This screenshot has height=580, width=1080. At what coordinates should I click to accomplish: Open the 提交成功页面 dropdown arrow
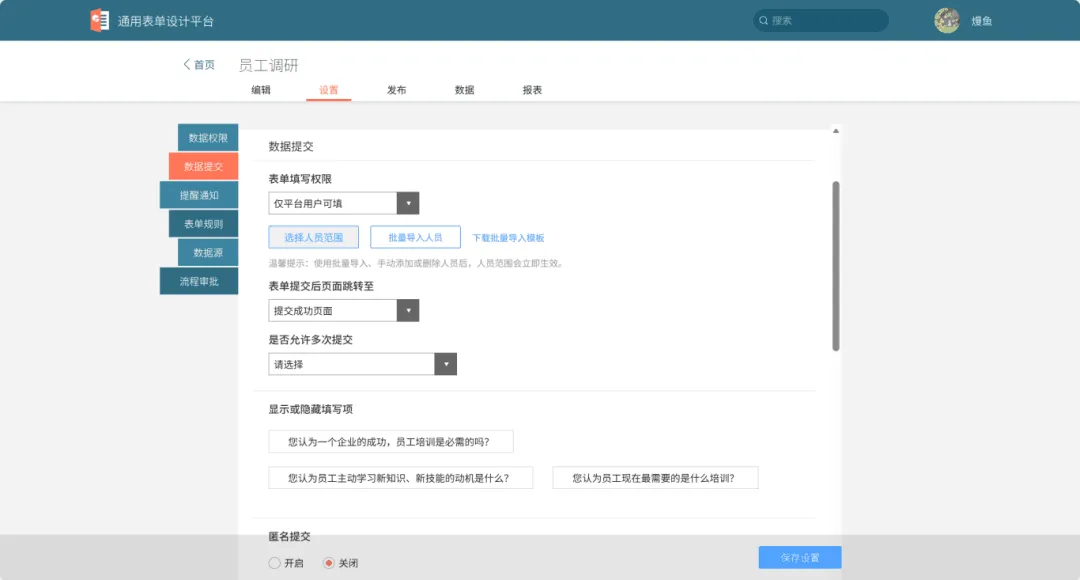[408, 311]
